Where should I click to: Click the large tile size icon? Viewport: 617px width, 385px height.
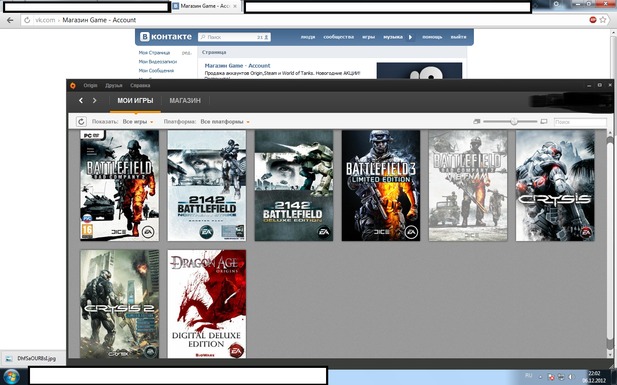[544, 122]
